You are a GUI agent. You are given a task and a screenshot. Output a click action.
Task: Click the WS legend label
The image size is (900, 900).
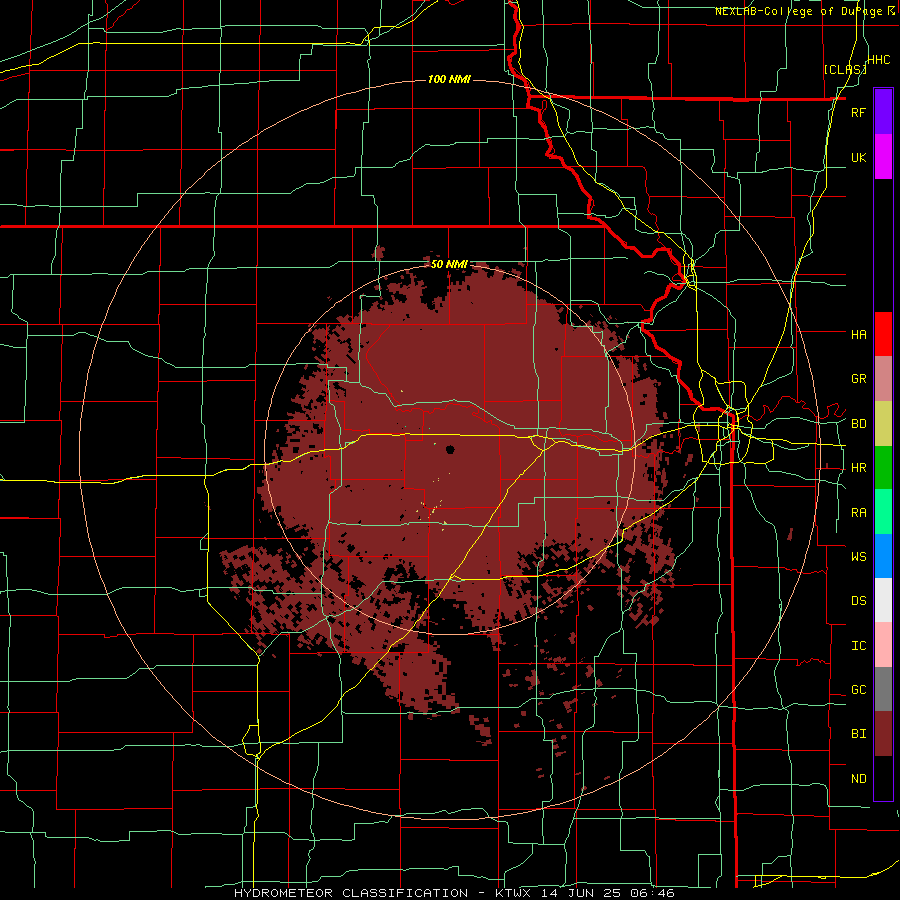[x=858, y=556]
